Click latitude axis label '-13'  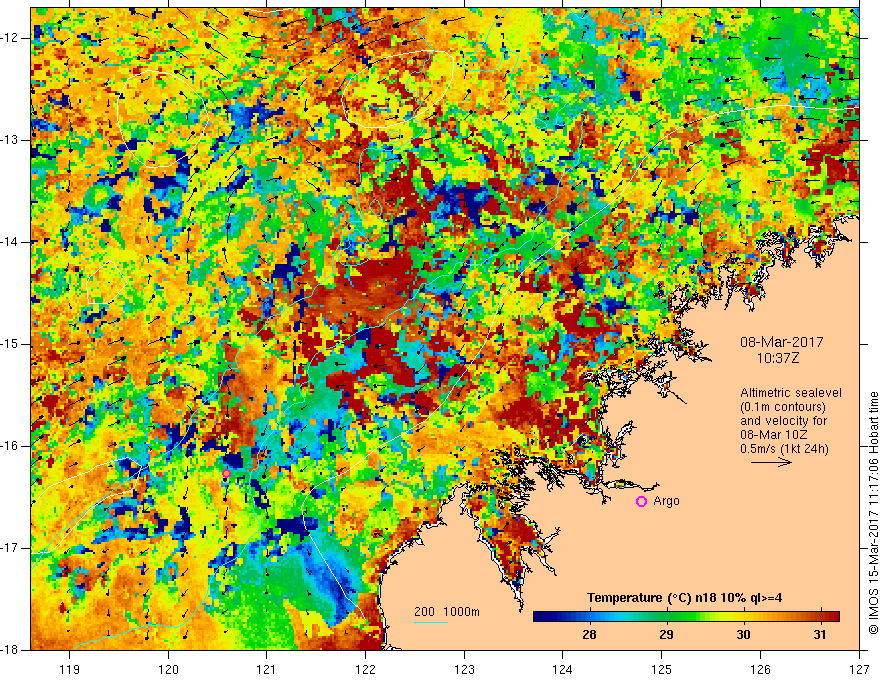[11, 140]
